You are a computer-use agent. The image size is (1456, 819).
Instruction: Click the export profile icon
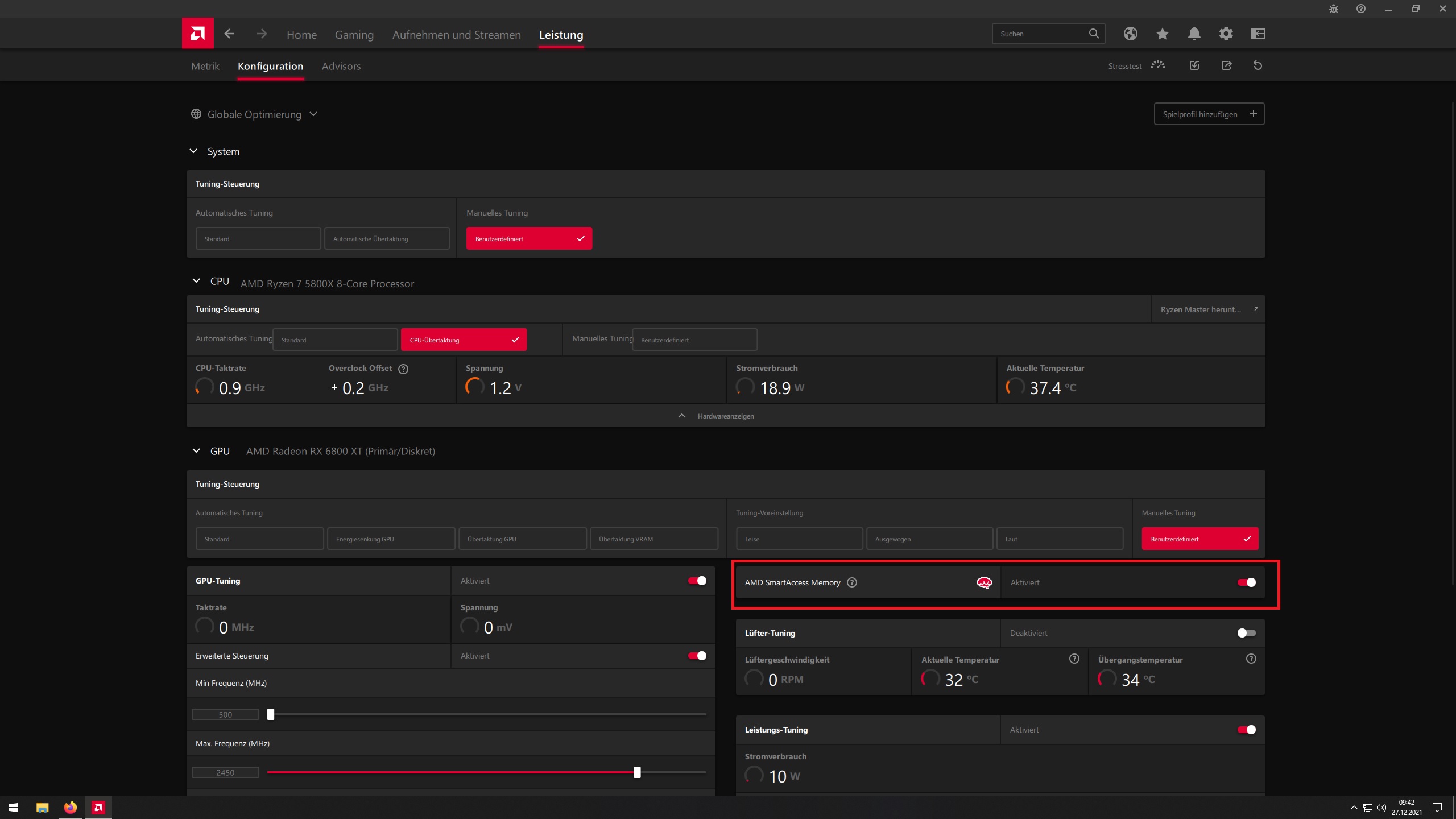coord(1226,65)
